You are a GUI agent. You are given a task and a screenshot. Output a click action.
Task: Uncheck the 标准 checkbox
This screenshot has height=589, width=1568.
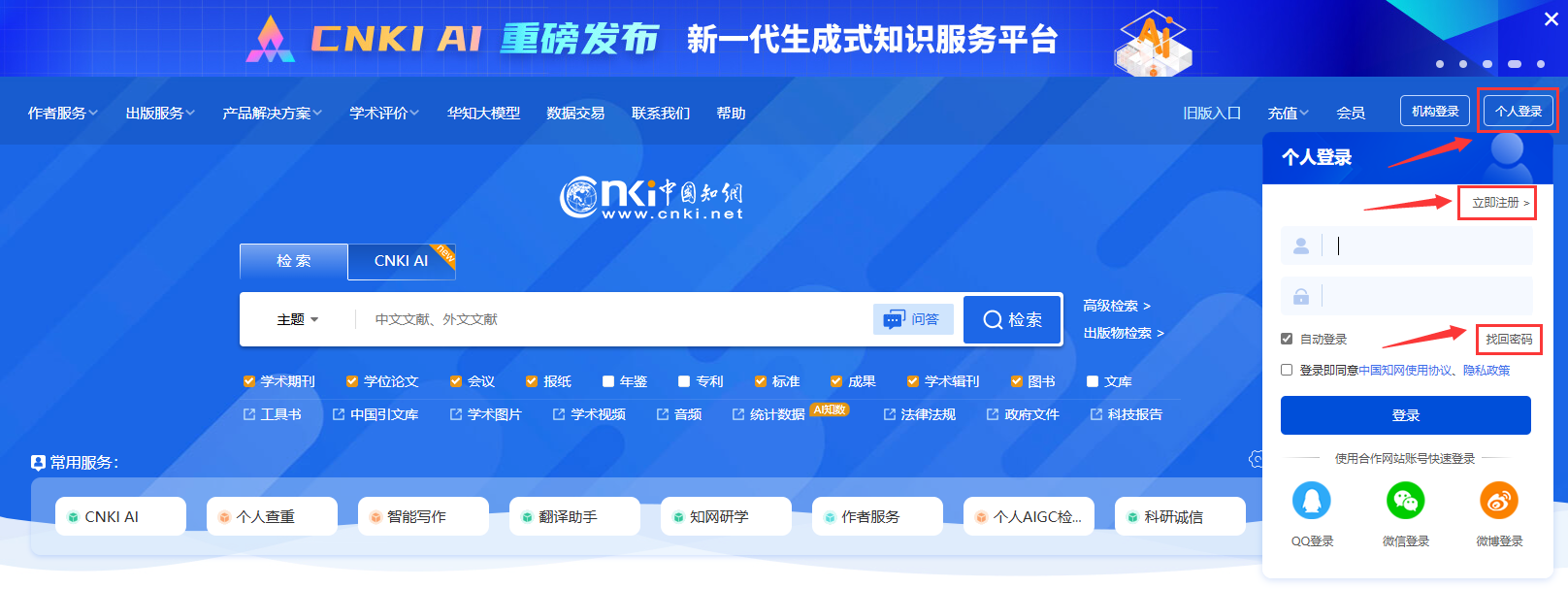pyautogui.click(x=761, y=381)
